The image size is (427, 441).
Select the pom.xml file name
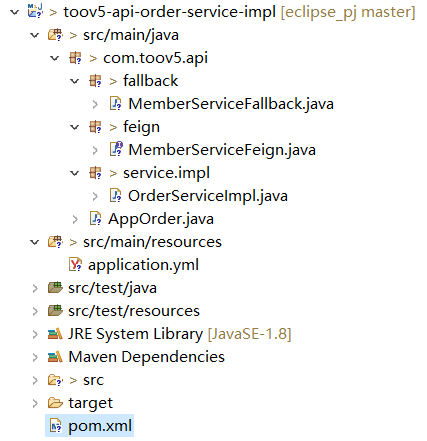(x=100, y=426)
